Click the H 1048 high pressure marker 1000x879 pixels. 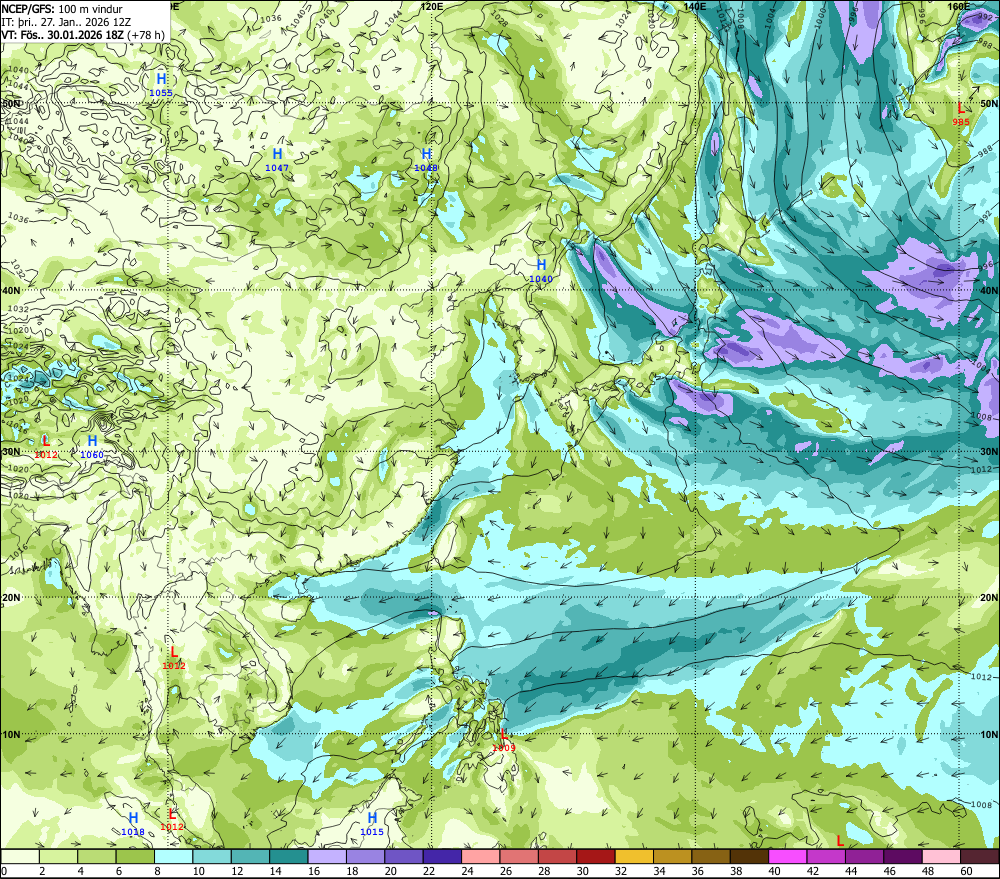426,160
